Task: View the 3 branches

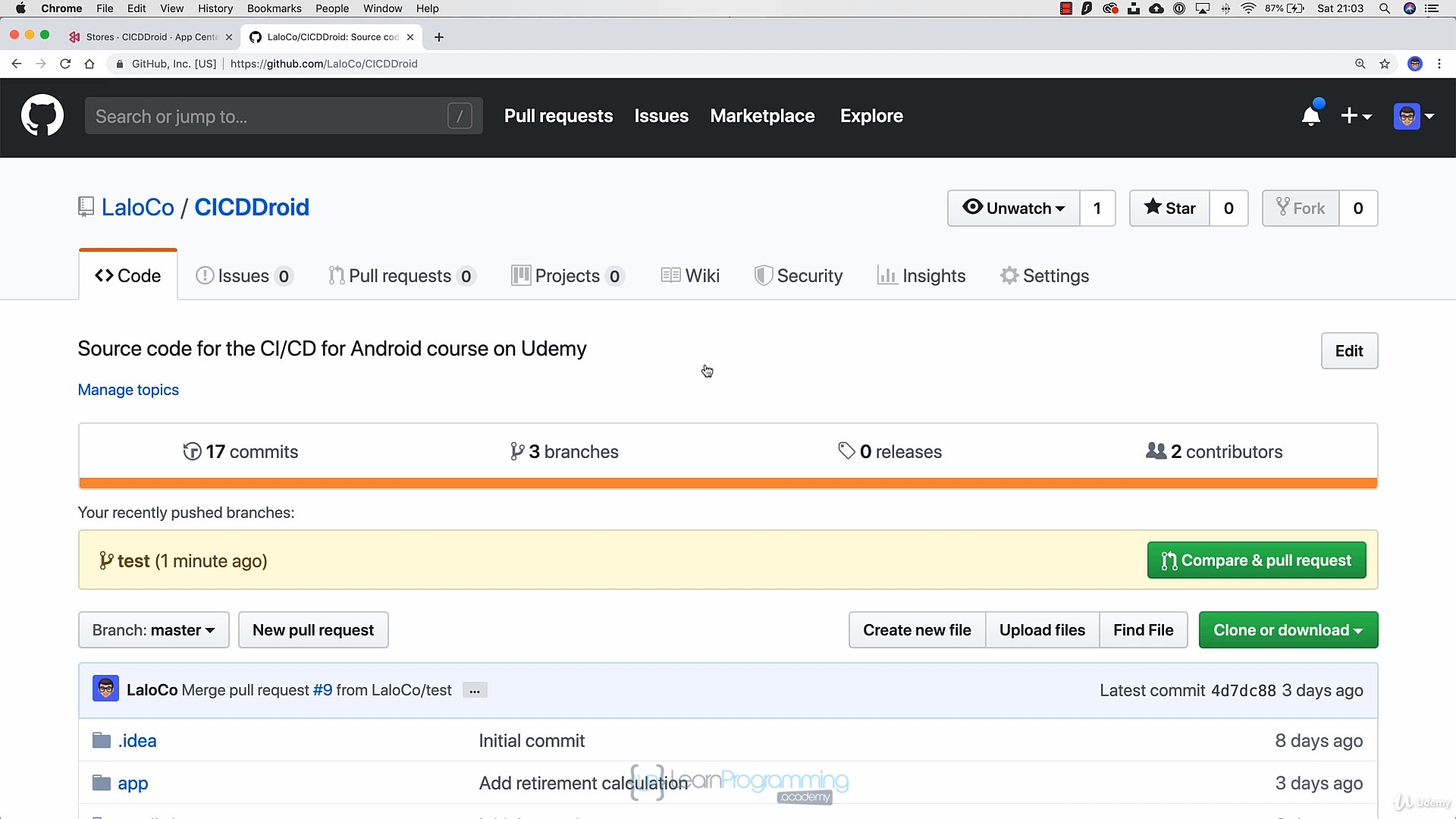Action: [x=564, y=451]
